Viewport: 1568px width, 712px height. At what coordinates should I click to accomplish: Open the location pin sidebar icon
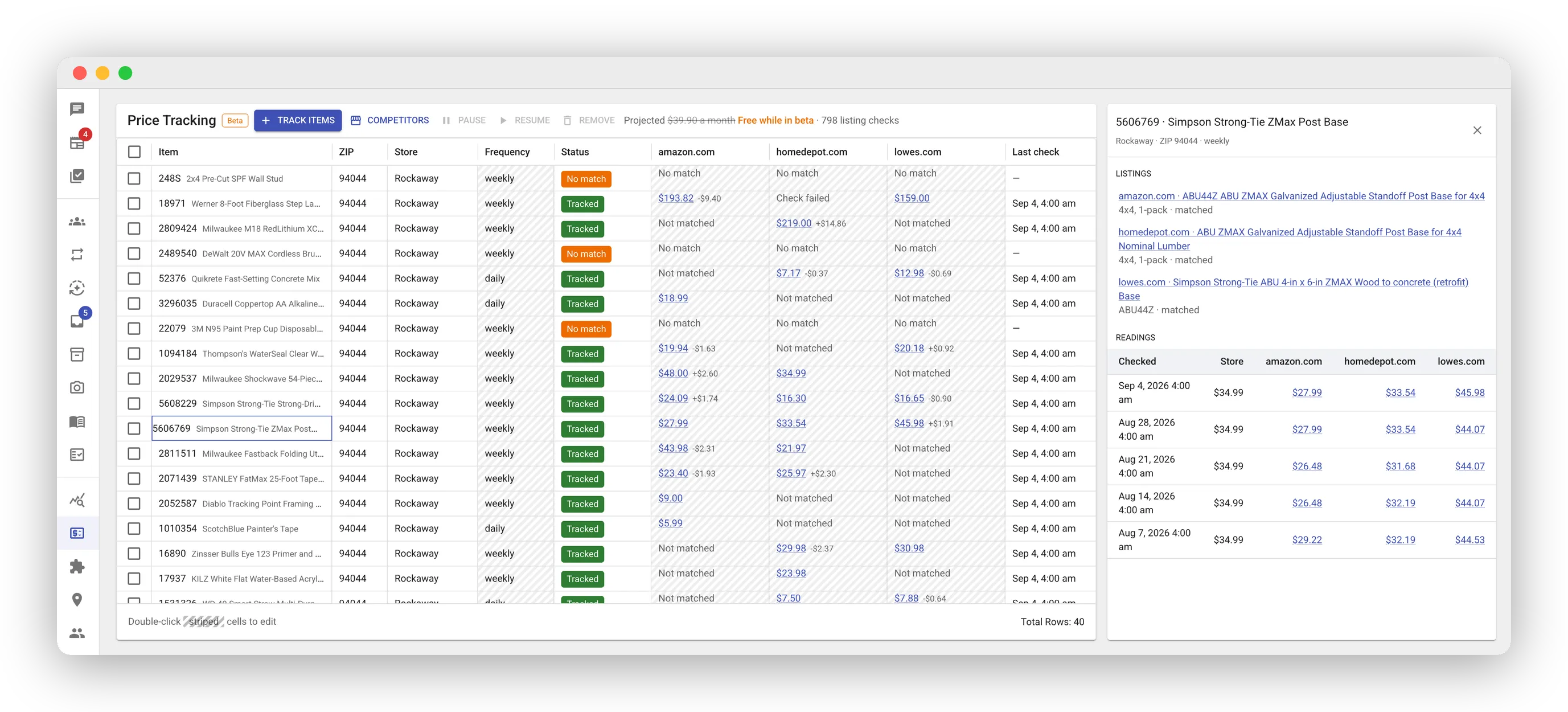click(x=77, y=600)
